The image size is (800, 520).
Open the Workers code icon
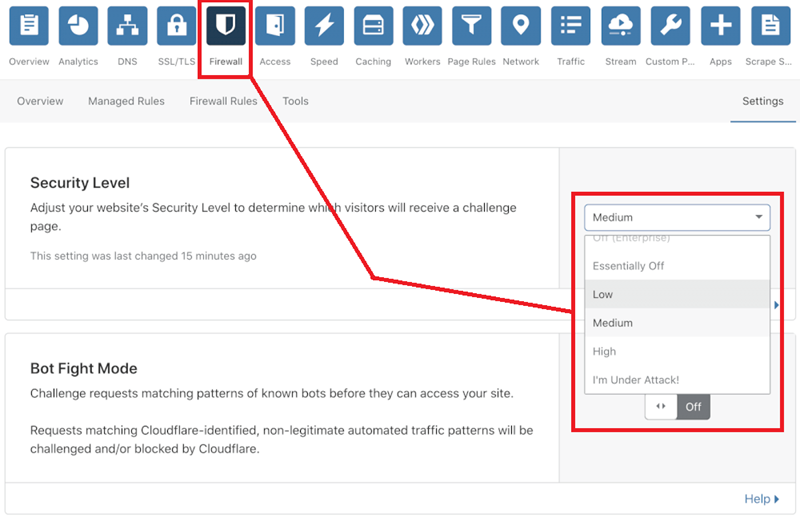click(422, 26)
